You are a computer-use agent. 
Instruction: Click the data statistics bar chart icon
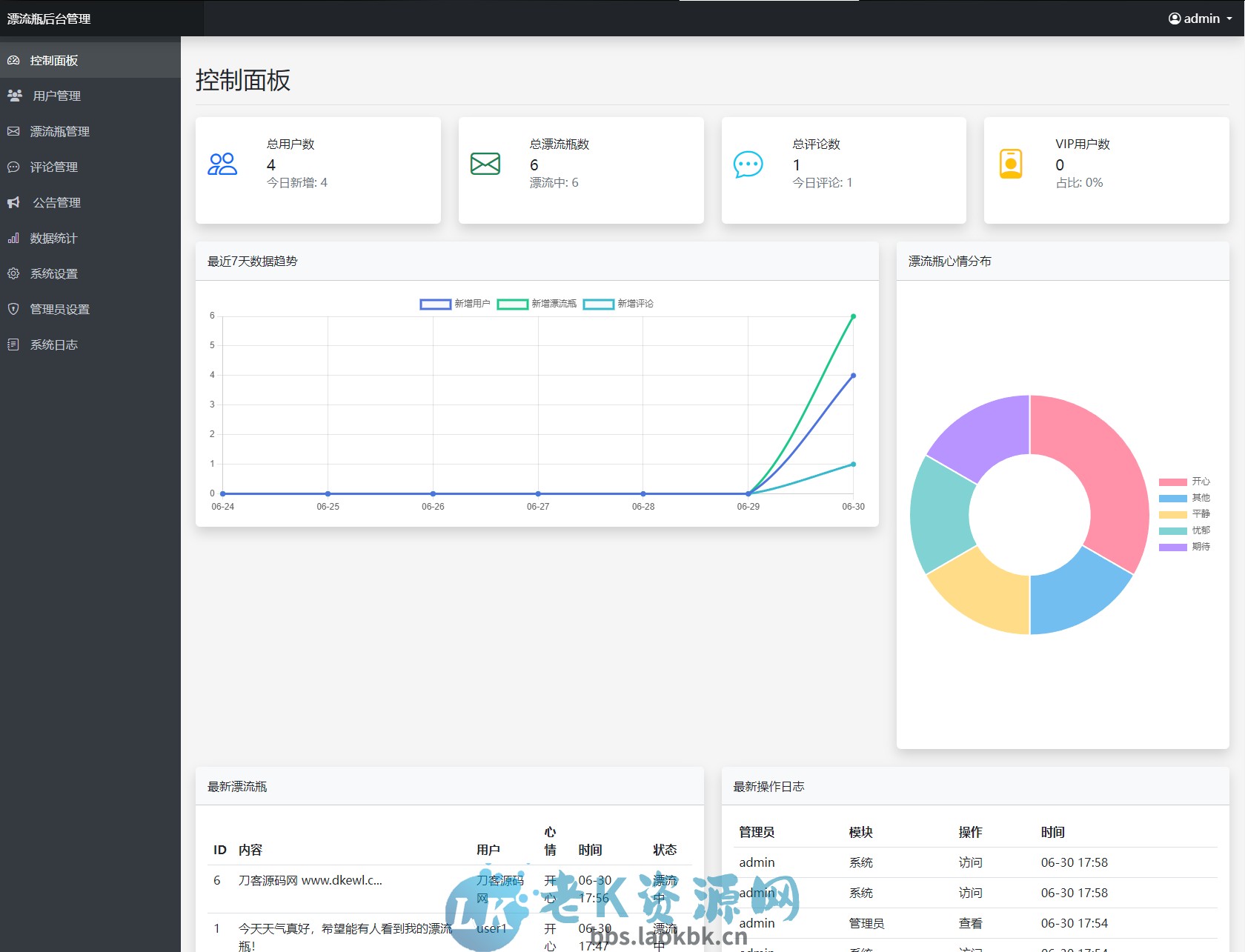[13, 238]
